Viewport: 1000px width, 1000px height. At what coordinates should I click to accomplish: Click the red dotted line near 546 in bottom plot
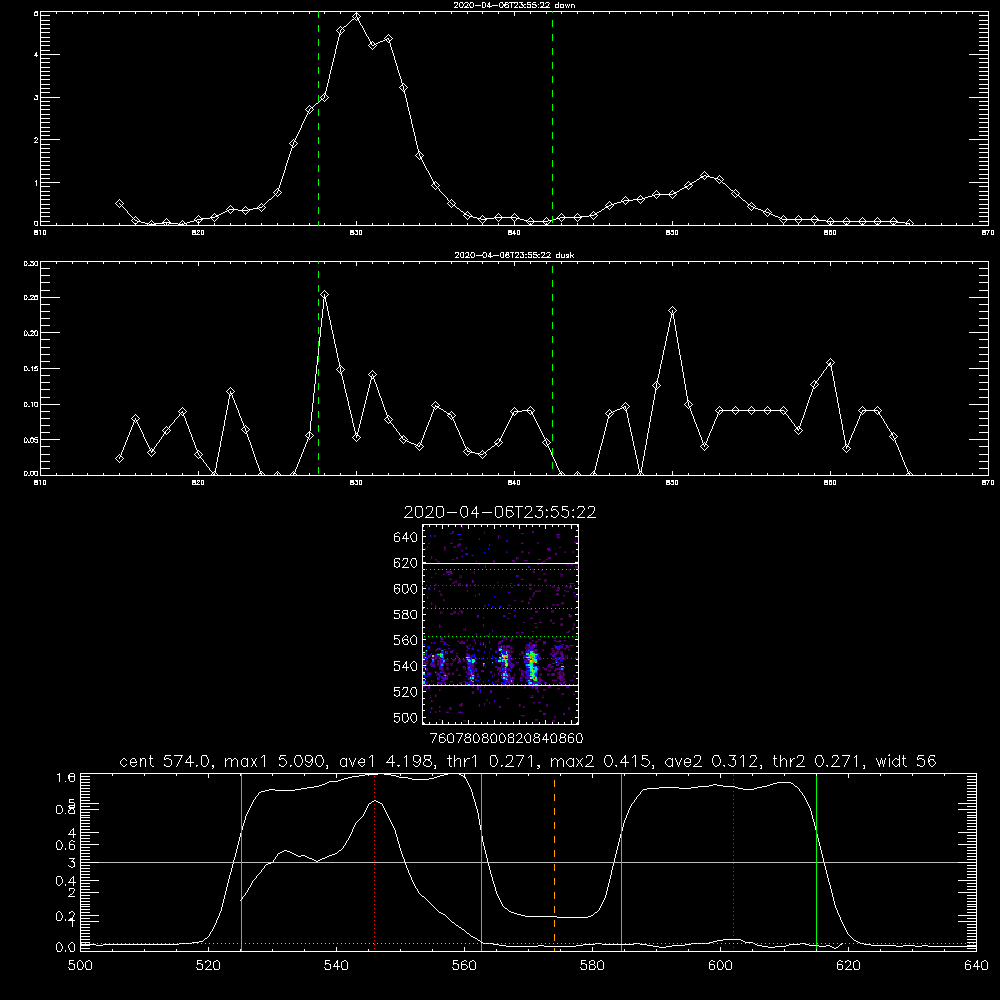pyautogui.click(x=374, y=861)
